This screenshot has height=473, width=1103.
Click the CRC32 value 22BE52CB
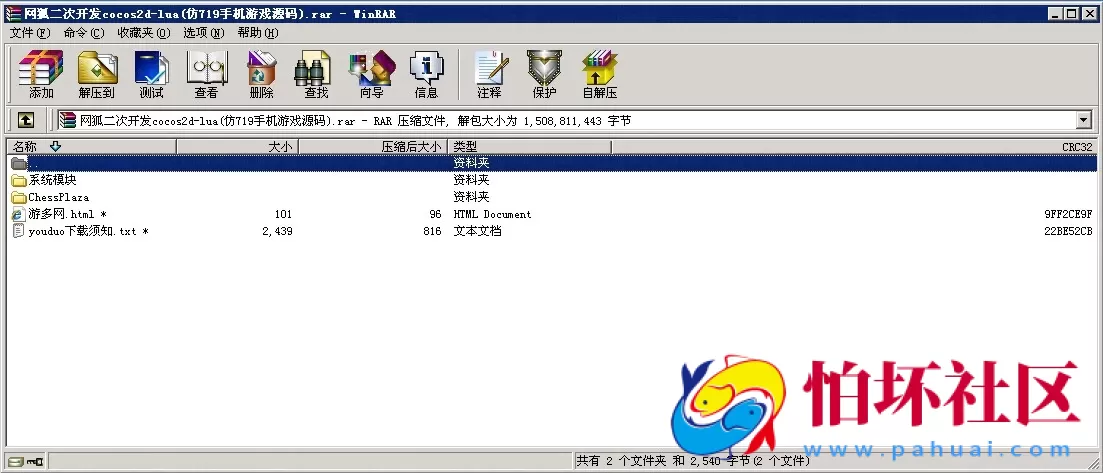click(1068, 231)
